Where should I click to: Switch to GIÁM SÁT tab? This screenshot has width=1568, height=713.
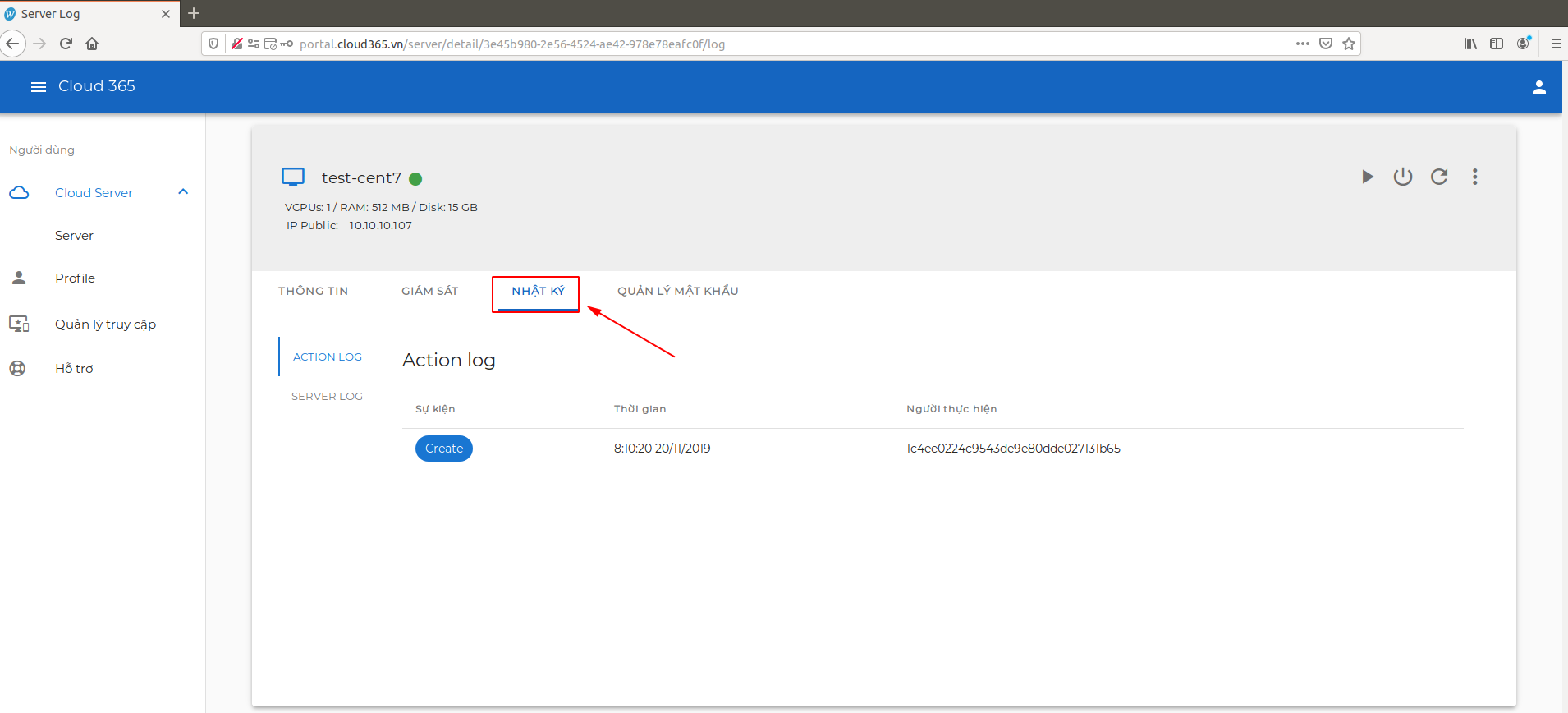click(x=429, y=291)
